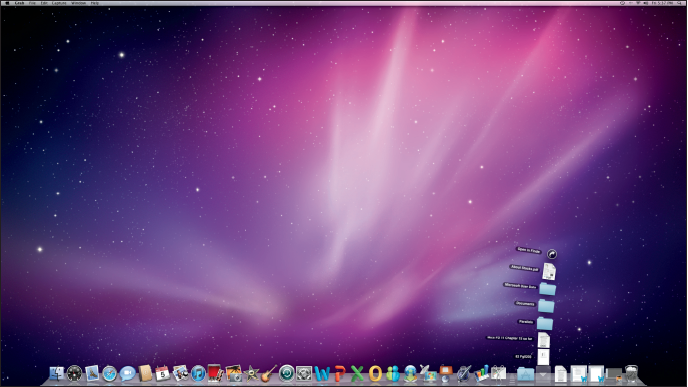Open the clapperboard app icon in Dock
The width and height of the screenshot is (688, 387).
(499, 373)
